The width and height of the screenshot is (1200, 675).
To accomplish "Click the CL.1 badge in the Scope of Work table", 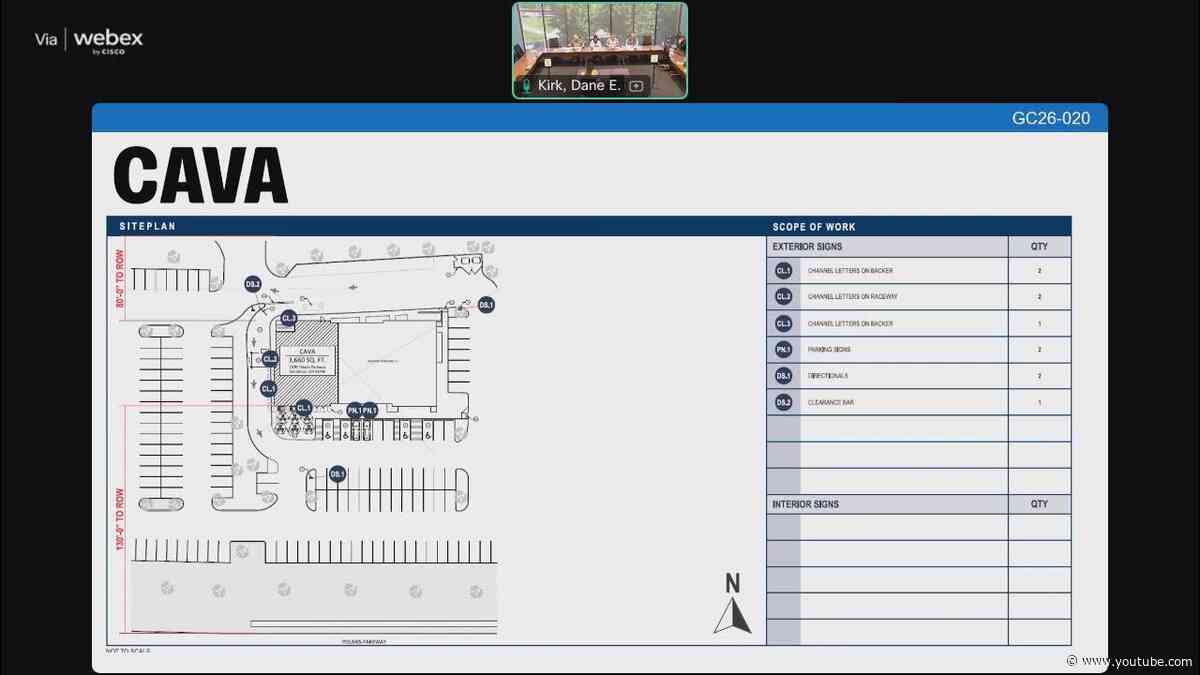I will (784, 271).
